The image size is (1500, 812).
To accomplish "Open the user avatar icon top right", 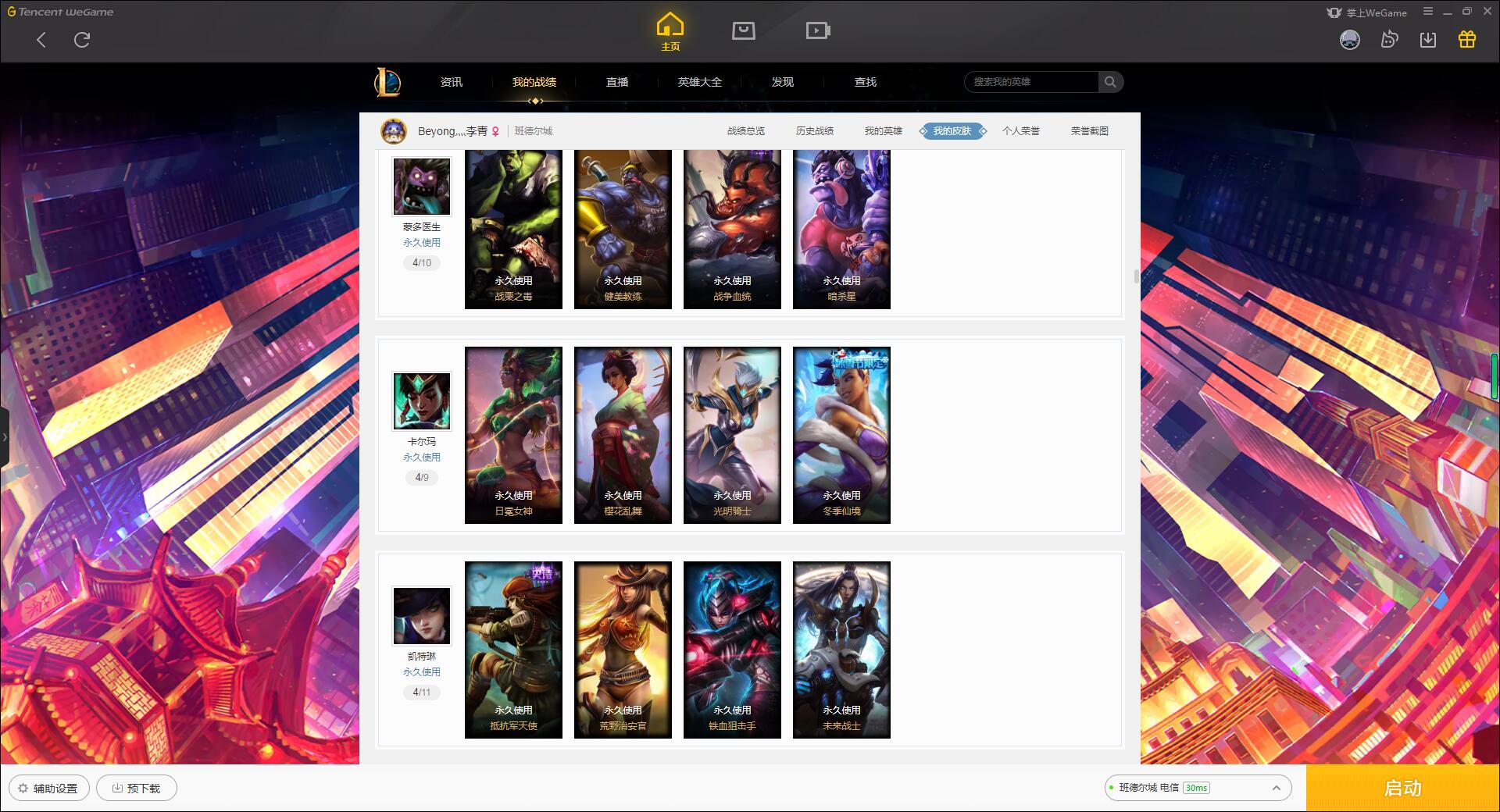I will [1349, 40].
